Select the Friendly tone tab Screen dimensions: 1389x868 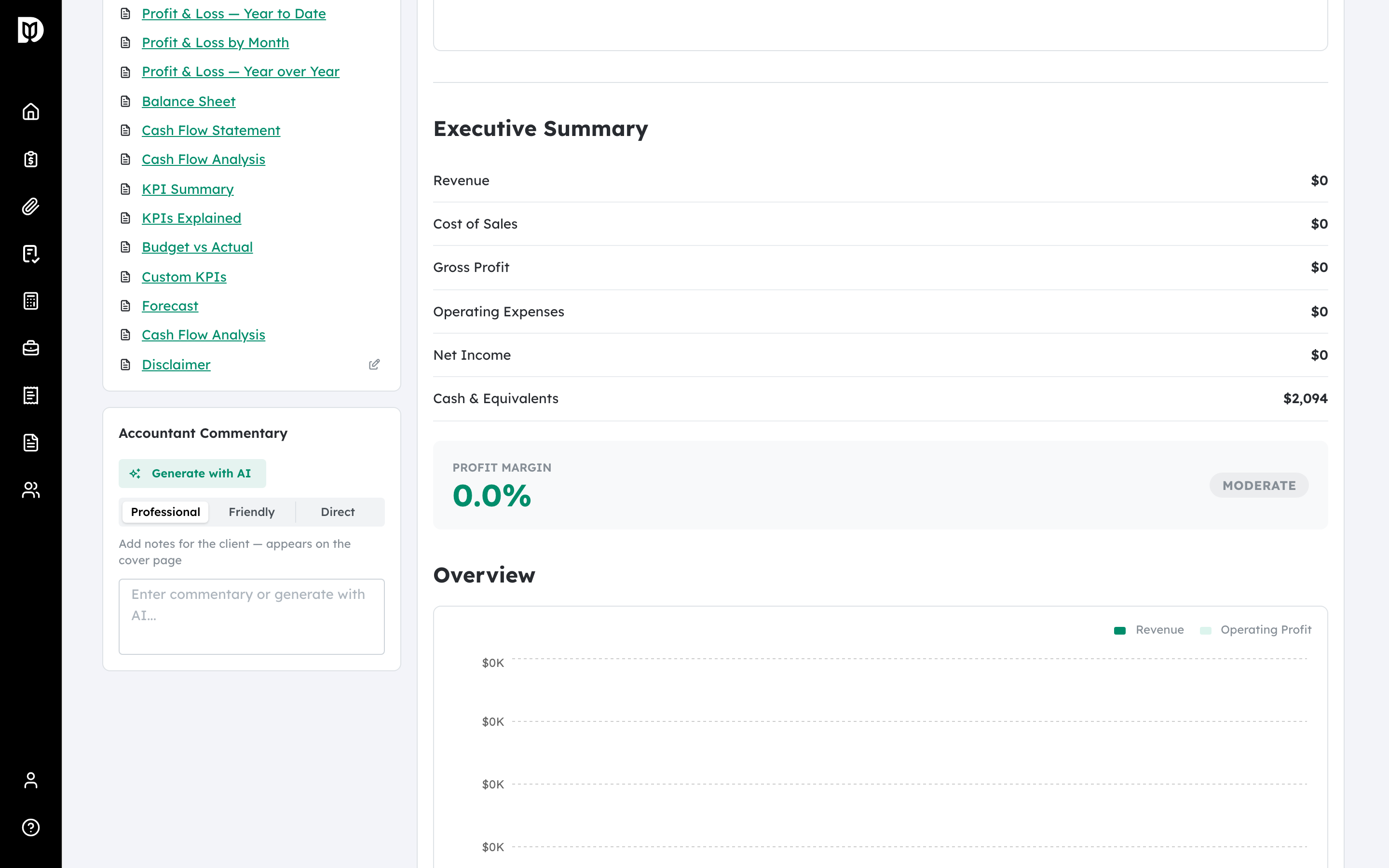251,512
